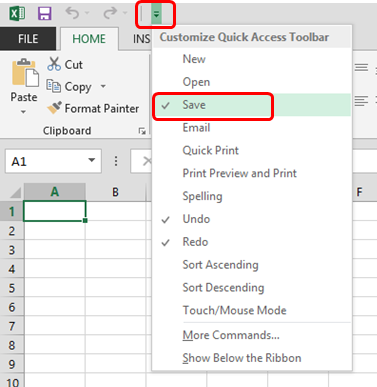Expand the Name Box dropdown arrow
Viewport: 377px width, 387px height.
(92, 161)
